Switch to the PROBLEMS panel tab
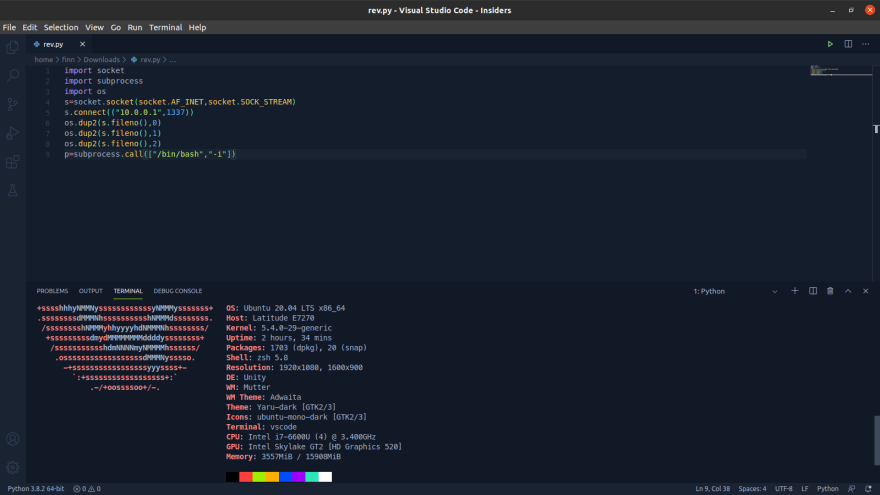This screenshot has width=880, height=495. coord(52,291)
